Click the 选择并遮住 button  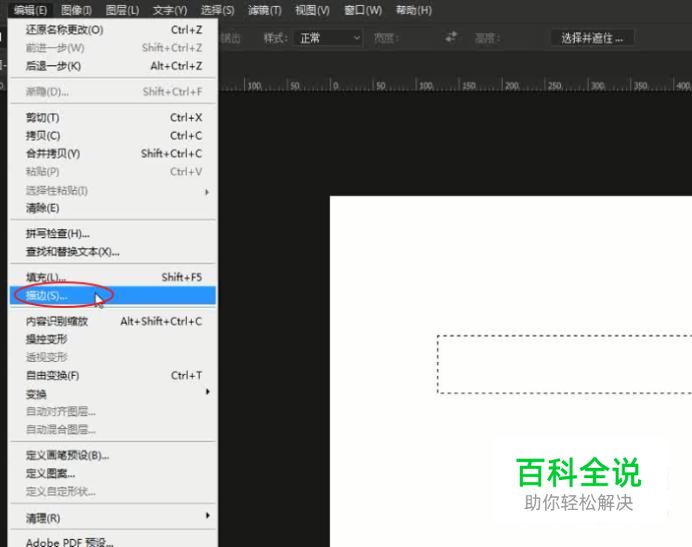point(592,38)
